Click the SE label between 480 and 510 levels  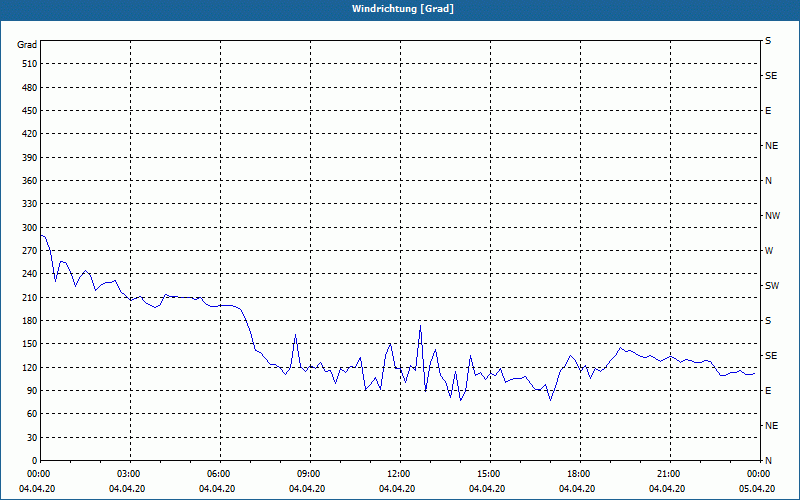(x=771, y=76)
